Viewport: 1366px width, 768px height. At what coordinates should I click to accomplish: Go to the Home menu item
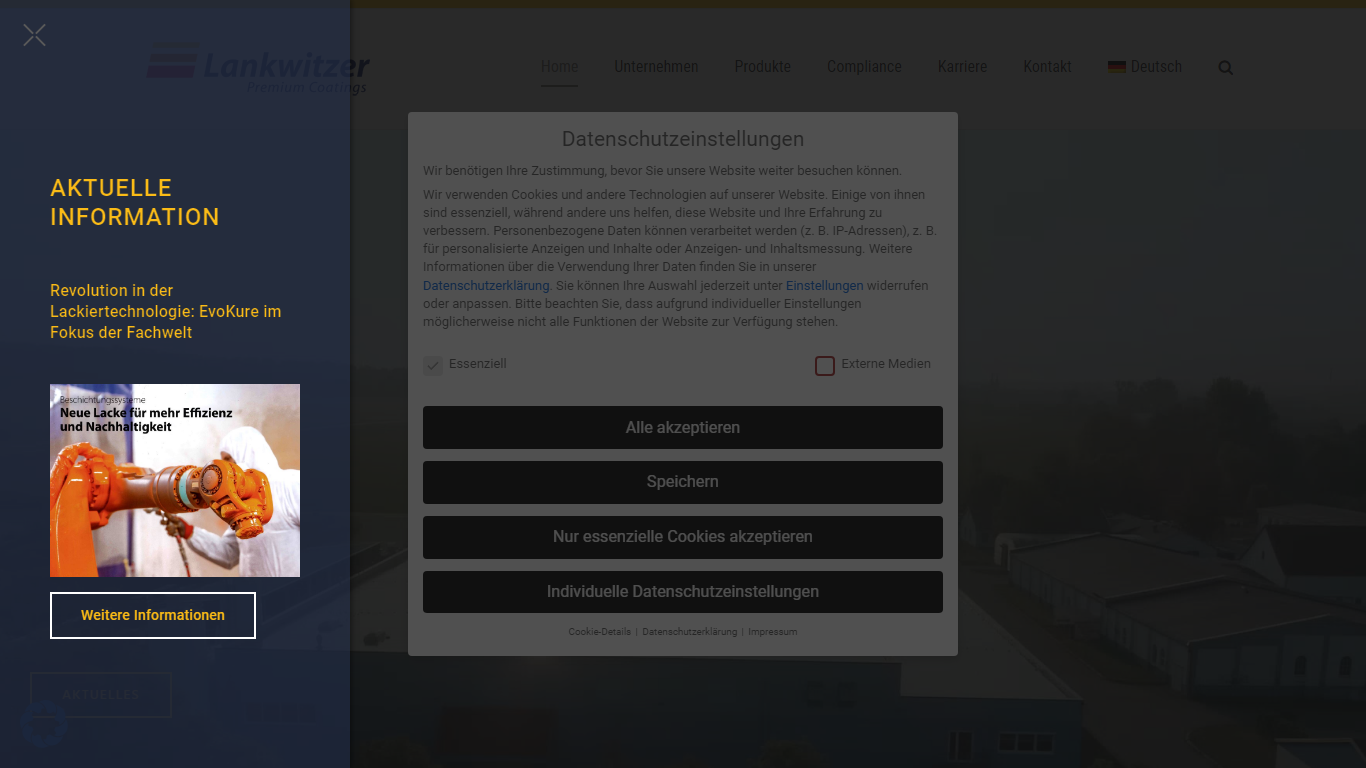tap(559, 67)
